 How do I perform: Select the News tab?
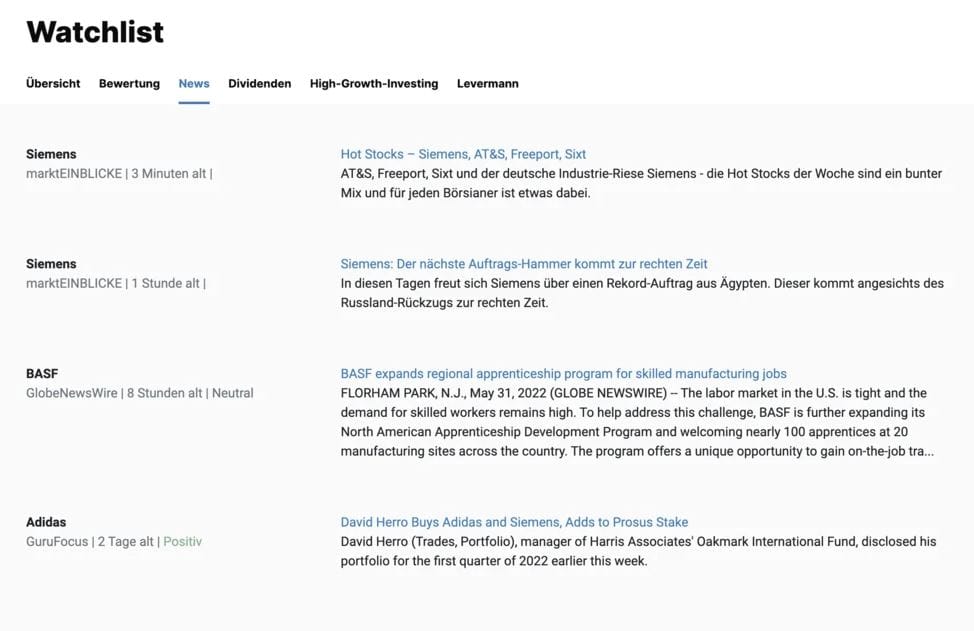[194, 84]
